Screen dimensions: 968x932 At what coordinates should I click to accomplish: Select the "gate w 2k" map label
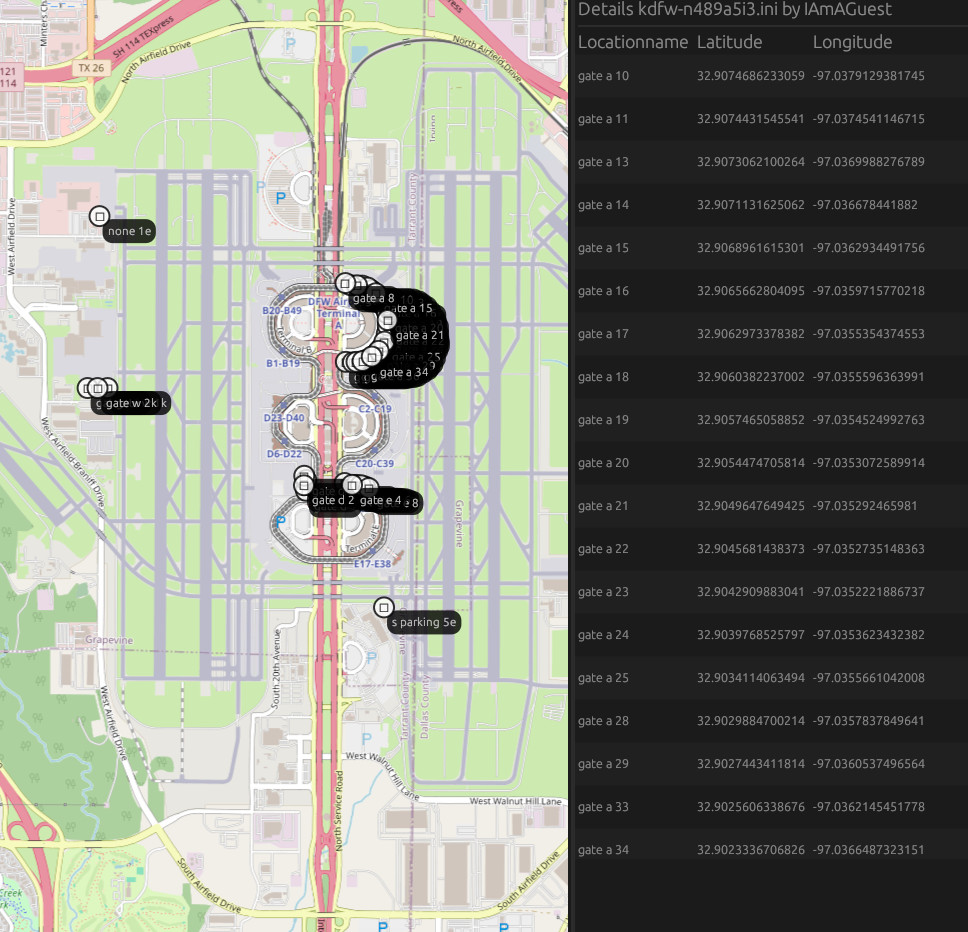131,403
